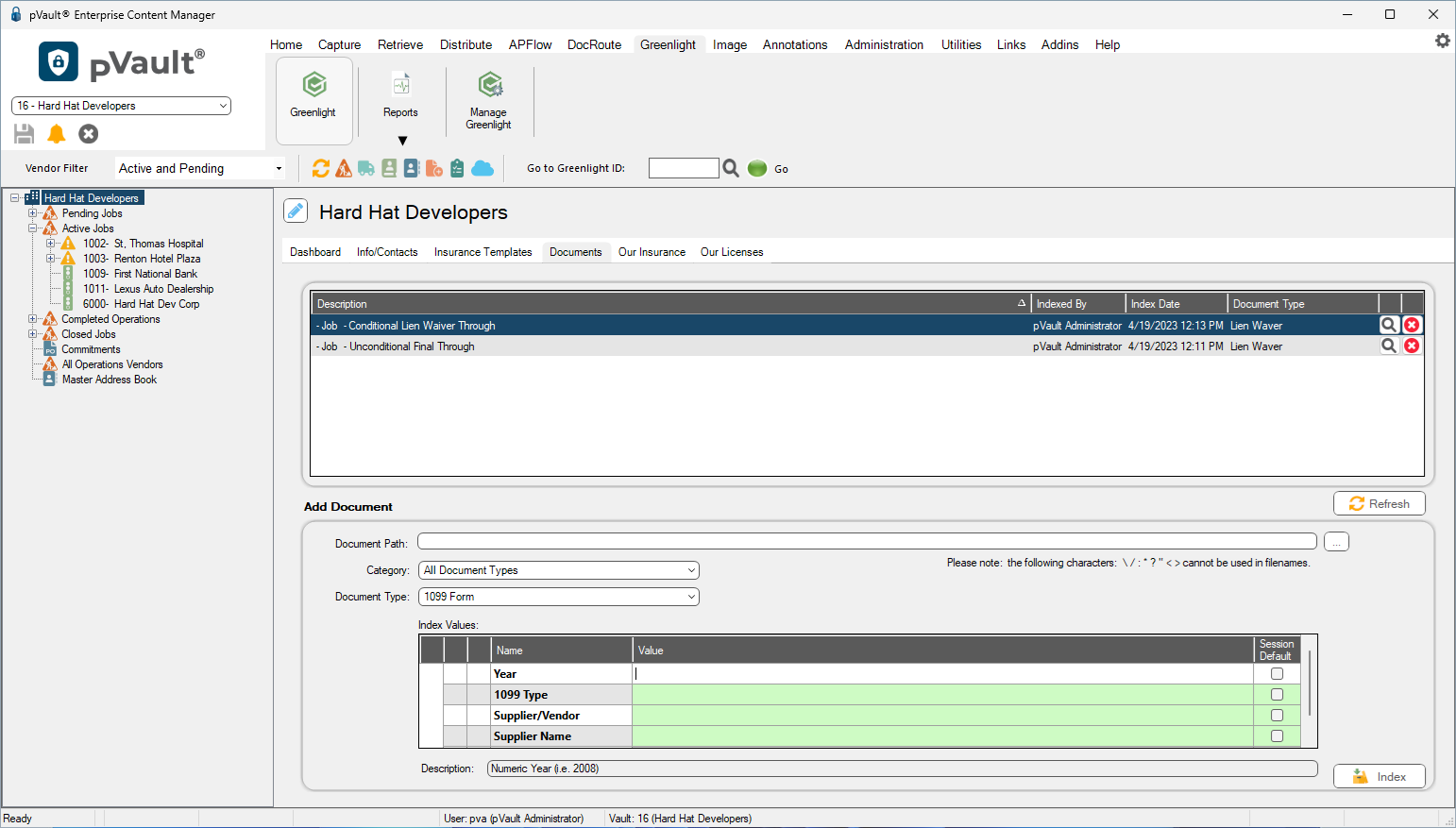Delete the Conditional Lien Waiver document row
This screenshot has height=828, width=1456.
tap(1412, 325)
